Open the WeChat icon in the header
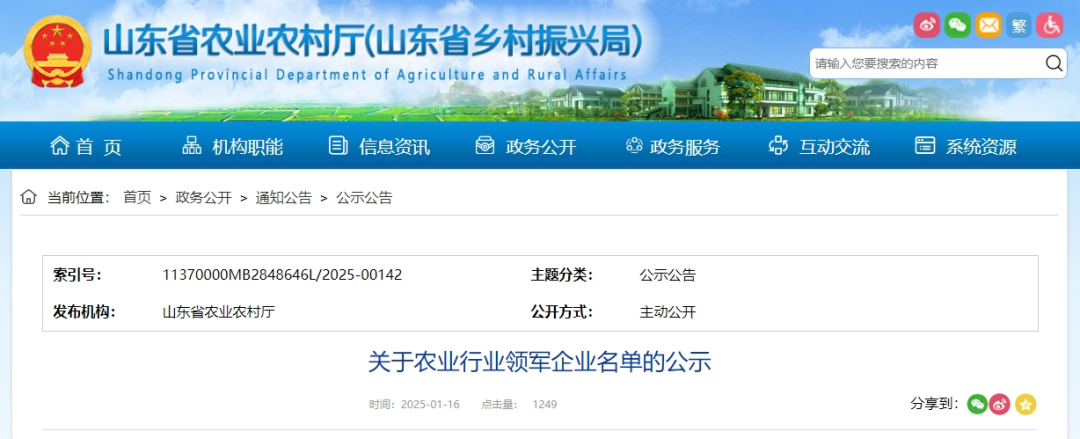This screenshot has height=439, width=1080. pos(957,25)
